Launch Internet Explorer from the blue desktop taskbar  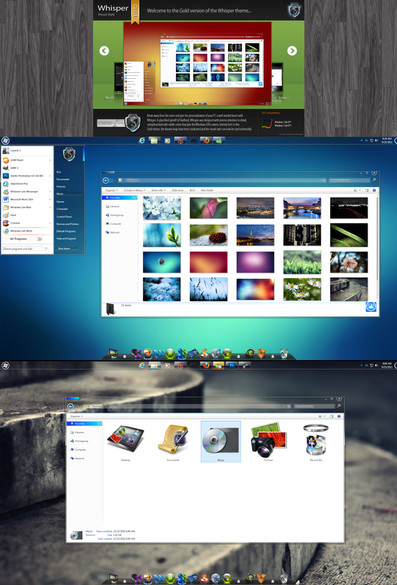pyautogui.click(x=142, y=141)
